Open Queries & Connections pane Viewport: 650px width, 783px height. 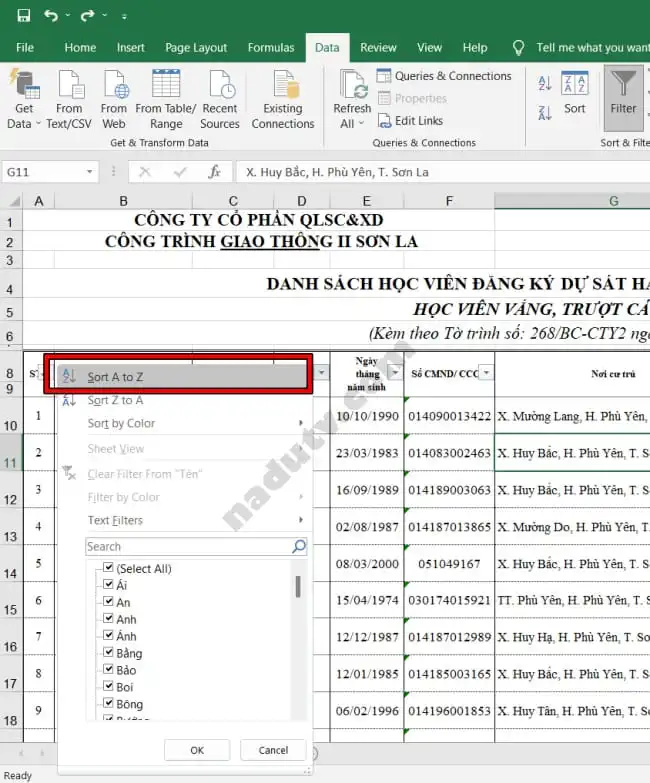click(x=444, y=76)
